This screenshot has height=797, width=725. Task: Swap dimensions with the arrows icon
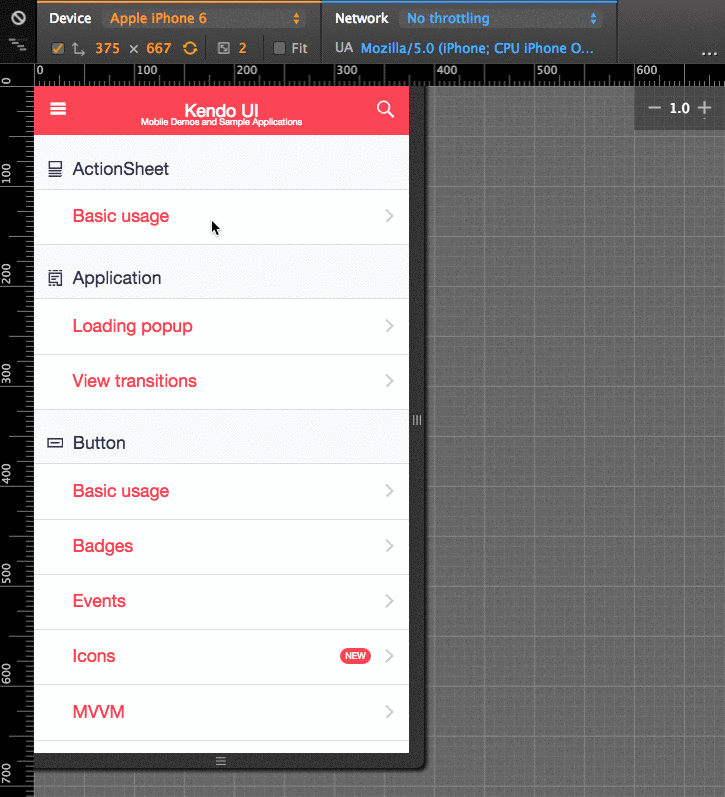[78, 49]
